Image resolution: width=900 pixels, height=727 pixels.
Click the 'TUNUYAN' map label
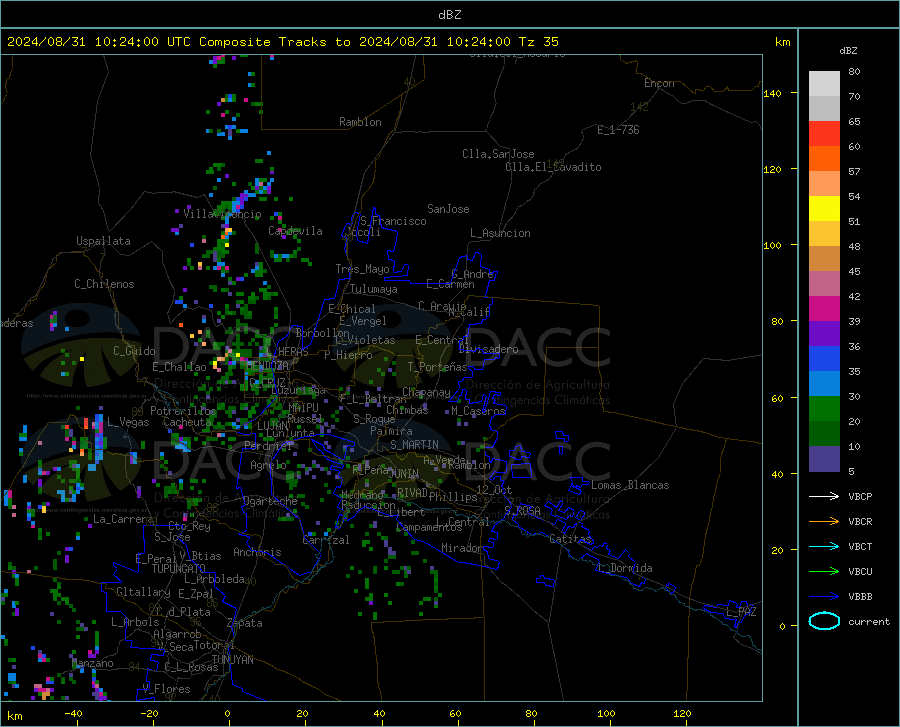(232, 659)
